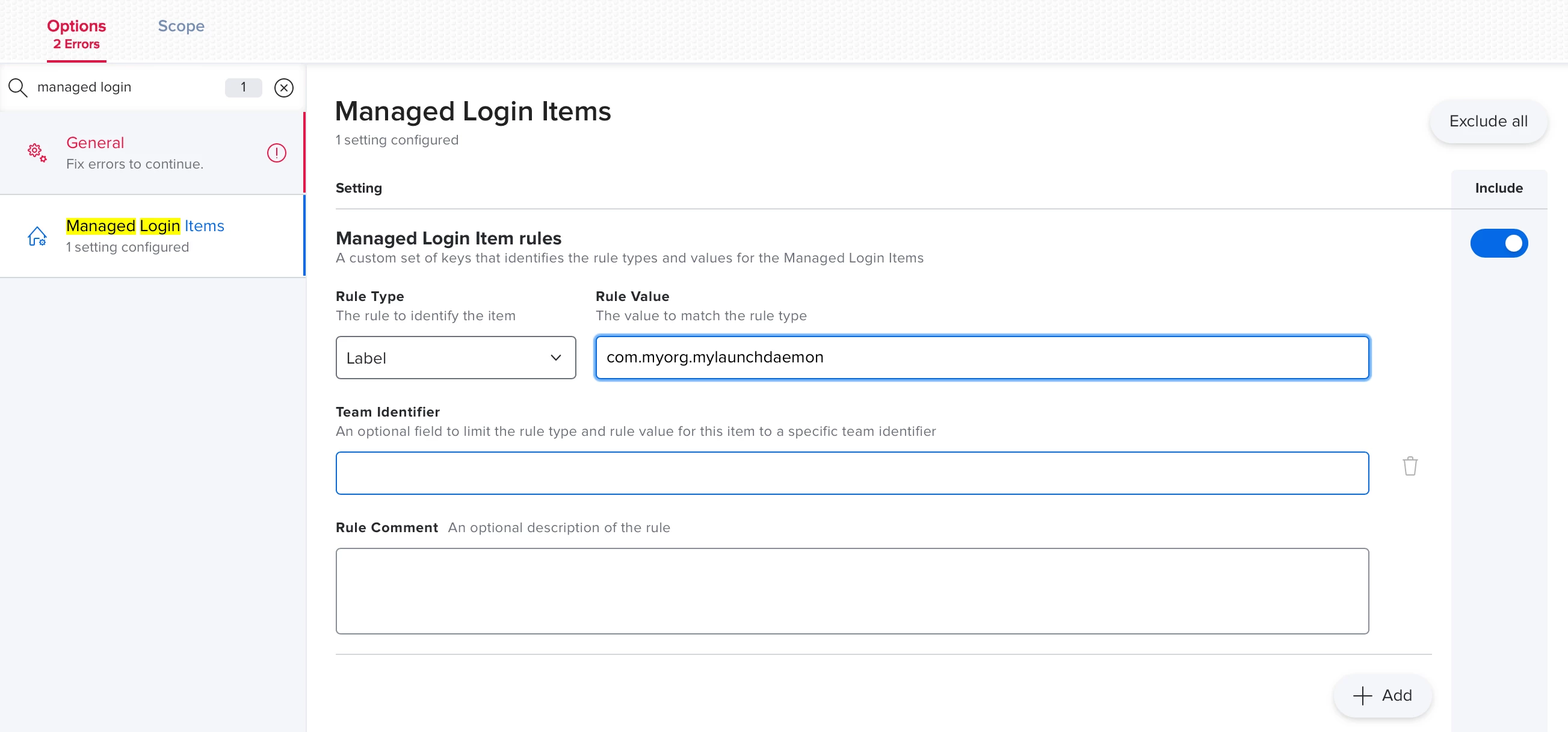1568x732 pixels.
Task: Clear the 'managed login' search
Action: tap(283, 88)
